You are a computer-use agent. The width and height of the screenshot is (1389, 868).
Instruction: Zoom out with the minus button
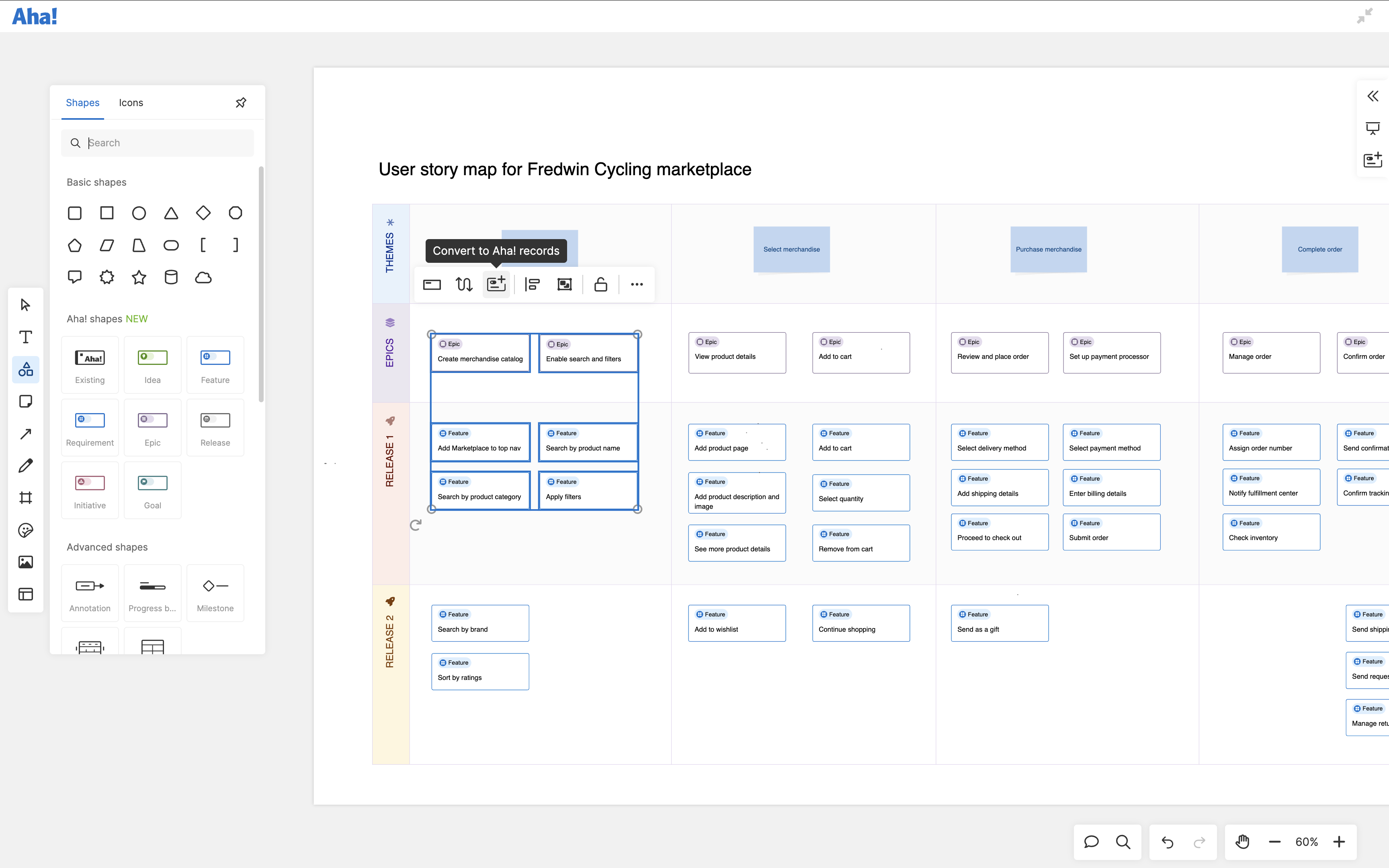click(x=1275, y=842)
